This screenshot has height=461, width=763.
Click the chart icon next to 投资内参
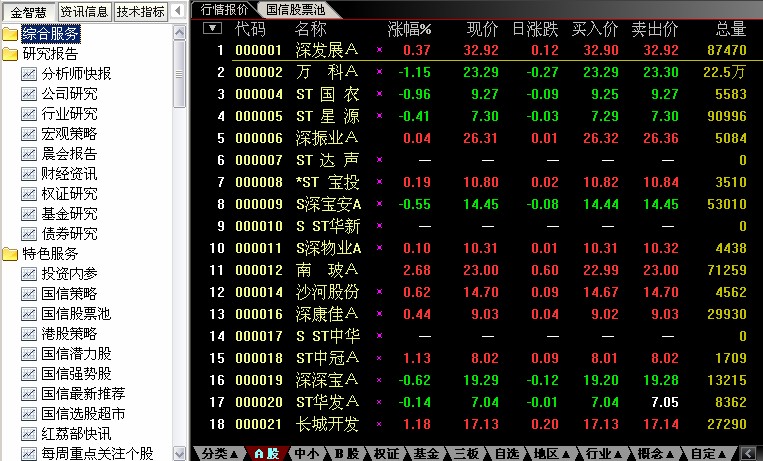[28, 274]
